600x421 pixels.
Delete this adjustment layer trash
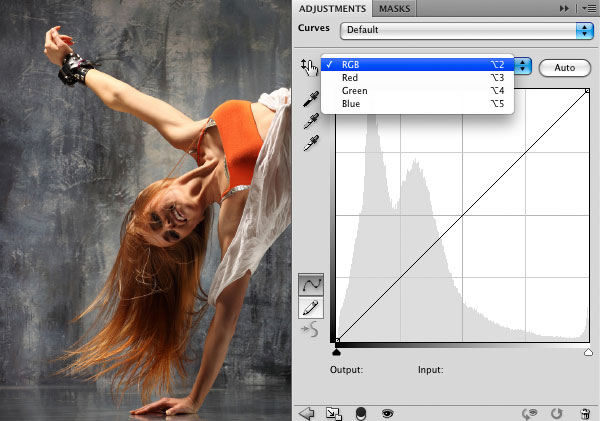coord(585,413)
